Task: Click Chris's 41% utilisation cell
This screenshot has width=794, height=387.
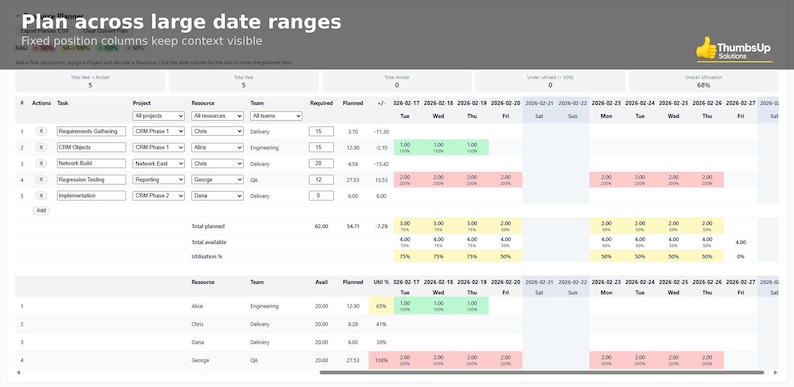Action: pyautogui.click(x=381, y=324)
